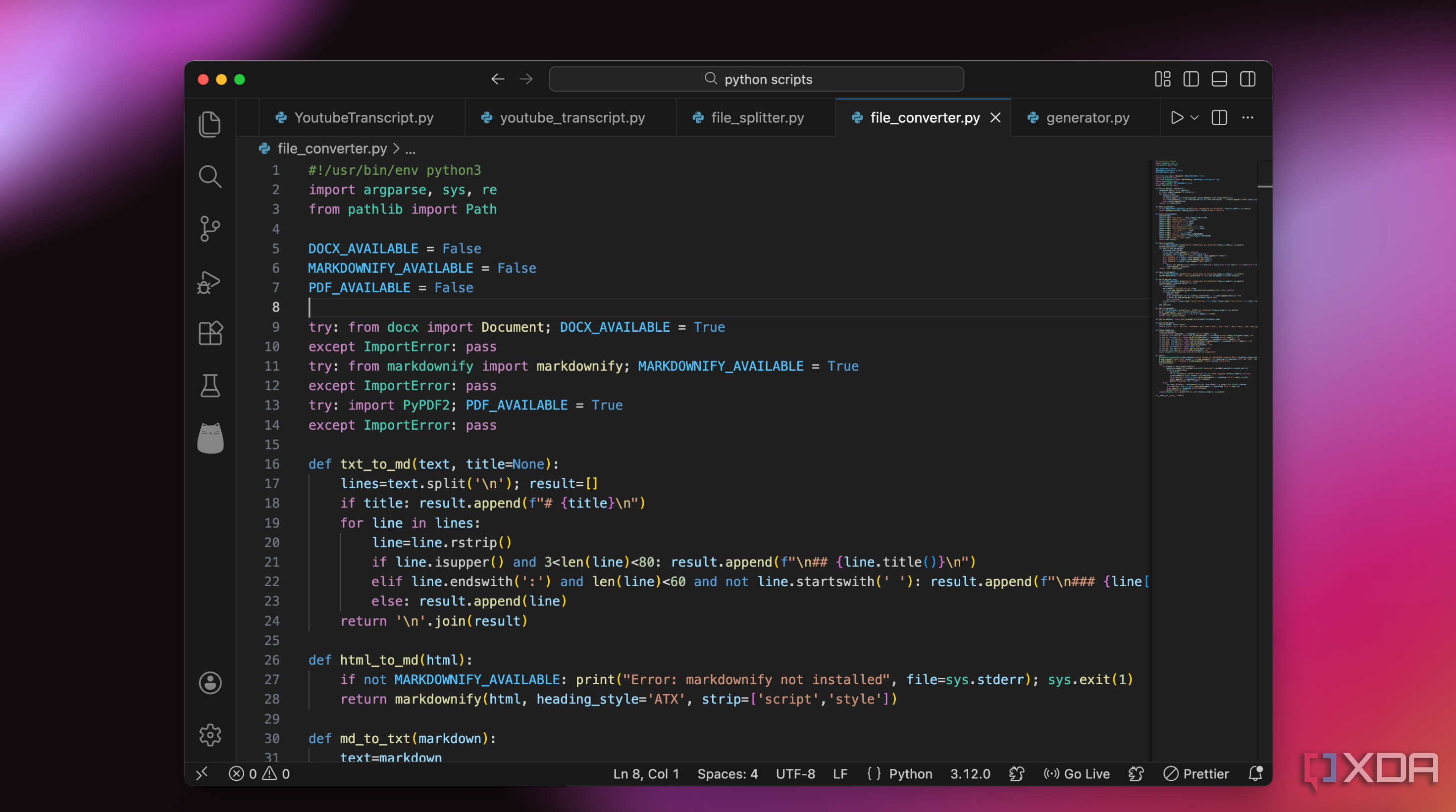Switch to the file_splitter.py tab
The height and width of the screenshot is (812, 1456).
point(757,117)
